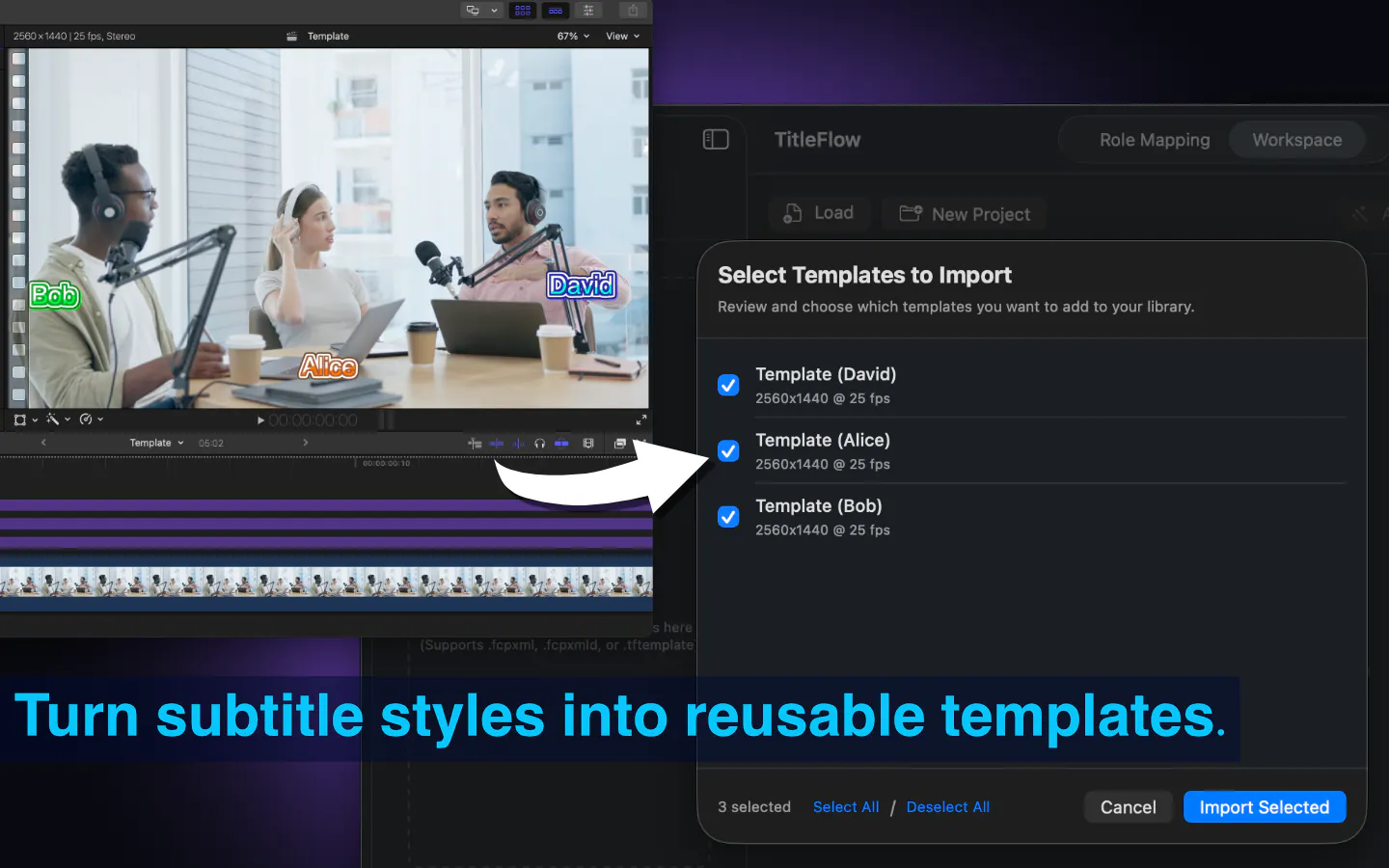The height and width of the screenshot is (868, 1389).
Task: Click the Deselect All link
Action: (x=948, y=807)
